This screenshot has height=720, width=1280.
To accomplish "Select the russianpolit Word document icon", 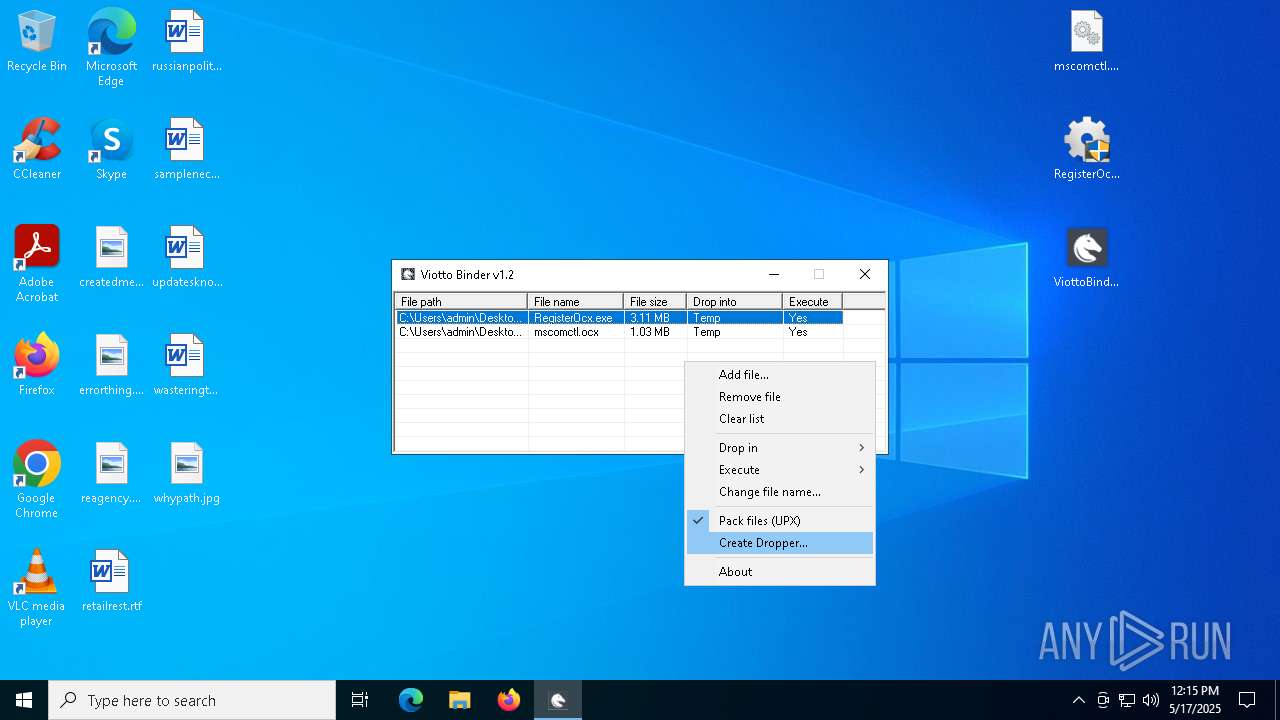I will [186, 42].
